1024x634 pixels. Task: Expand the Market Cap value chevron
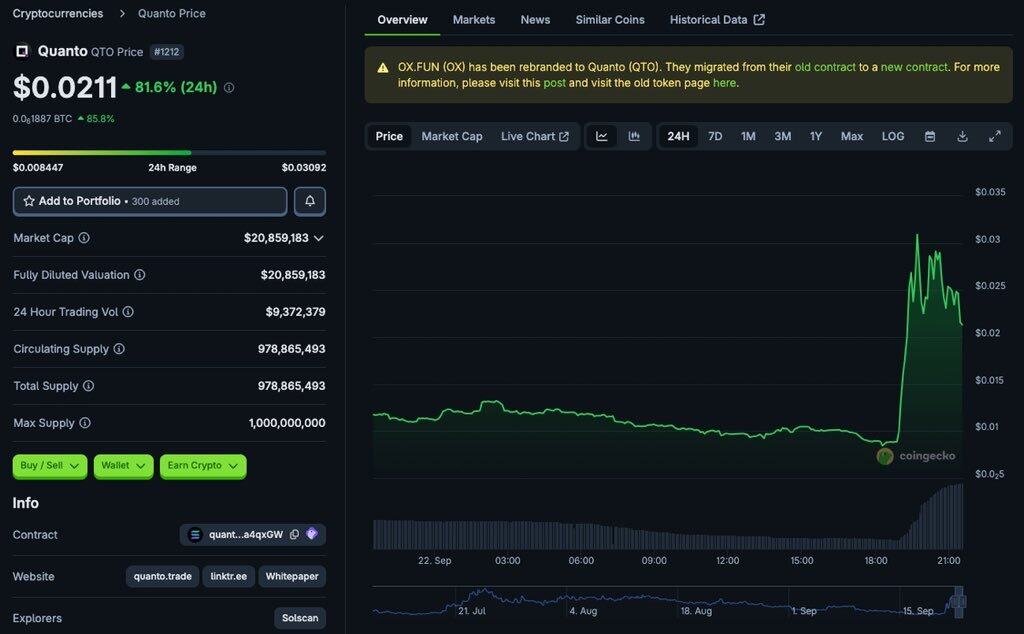click(319, 238)
